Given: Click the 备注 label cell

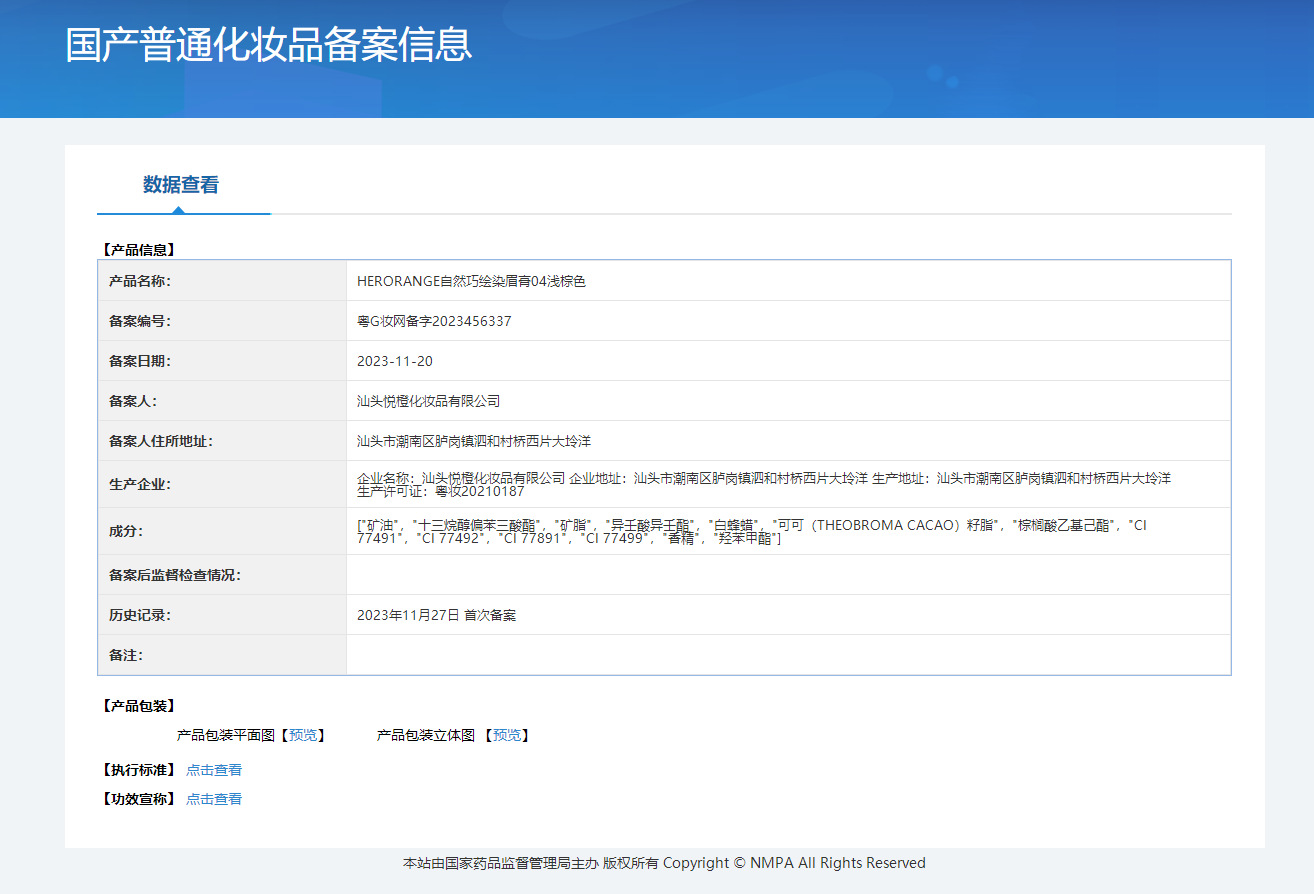Looking at the screenshot, I should point(222,655).
